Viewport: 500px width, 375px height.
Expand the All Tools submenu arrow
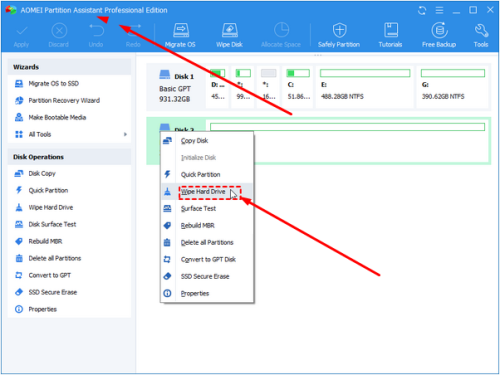tap(125, 134)
